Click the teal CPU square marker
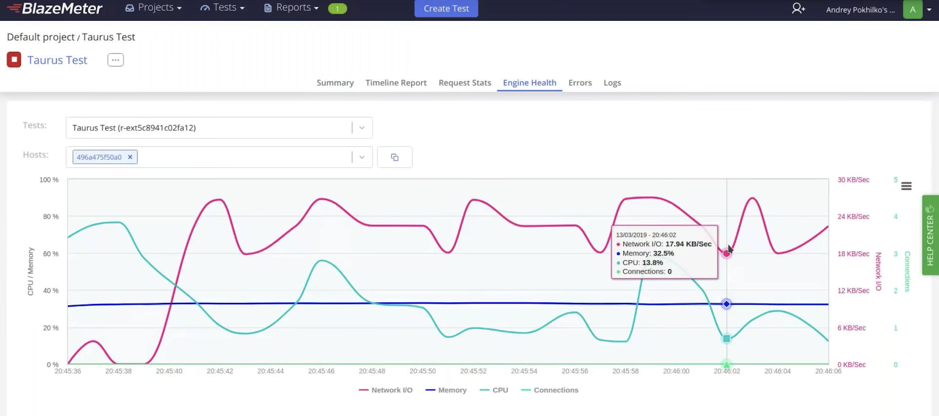Viewport: 939px width, 416px height. point(726,339)
